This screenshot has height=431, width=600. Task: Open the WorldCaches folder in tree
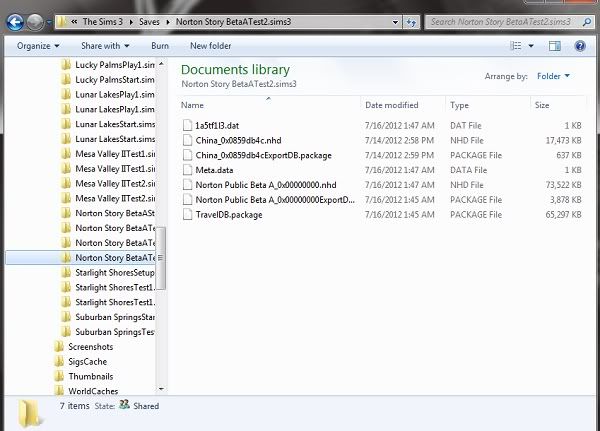point(93,391)
